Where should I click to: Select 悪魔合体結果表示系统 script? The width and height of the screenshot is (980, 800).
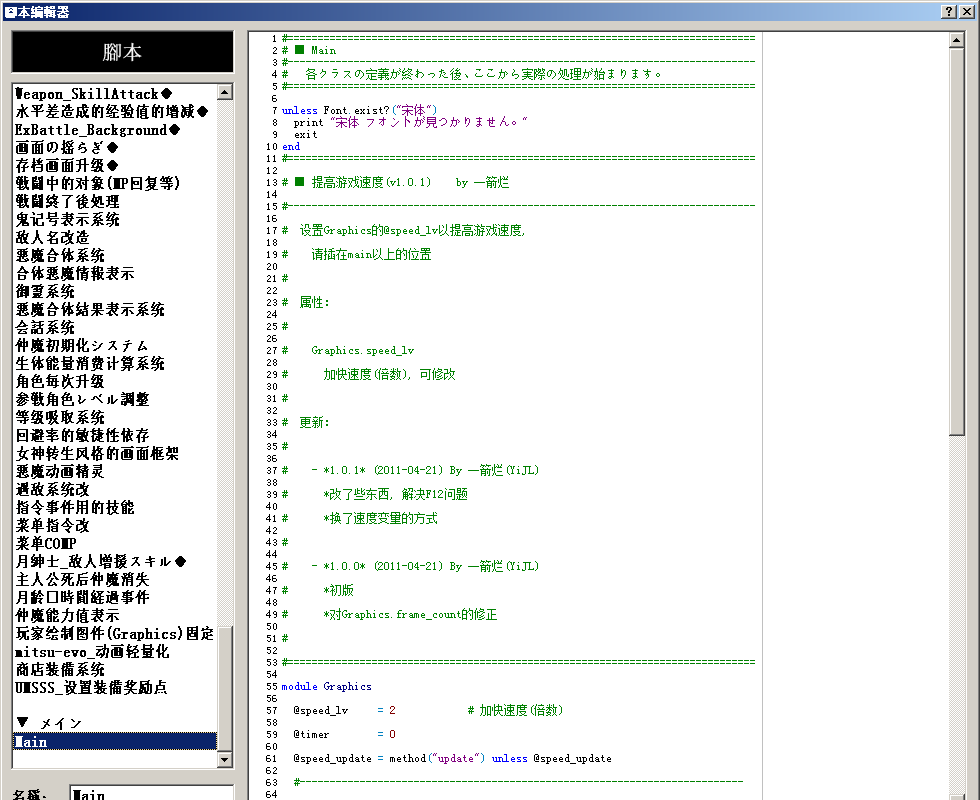115,310
